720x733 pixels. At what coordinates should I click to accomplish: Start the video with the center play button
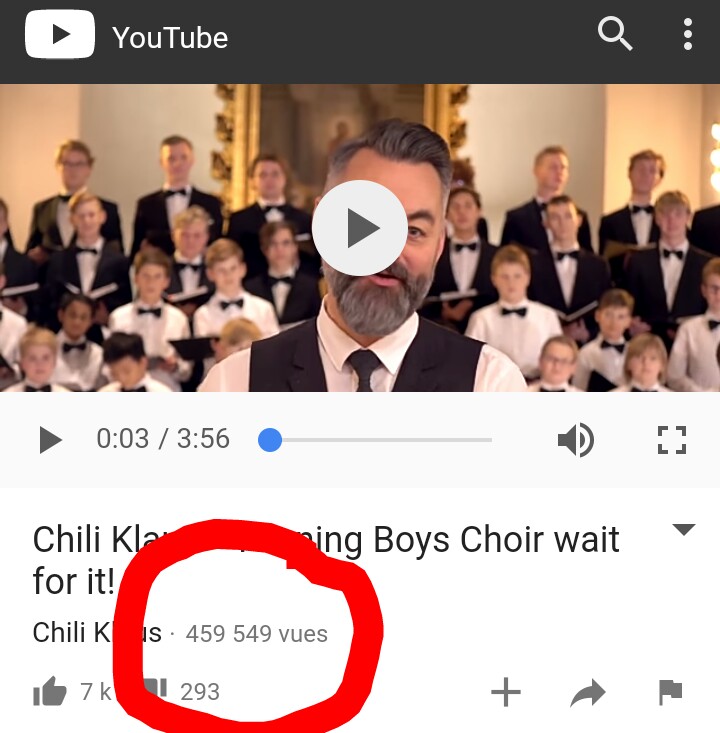359,228
